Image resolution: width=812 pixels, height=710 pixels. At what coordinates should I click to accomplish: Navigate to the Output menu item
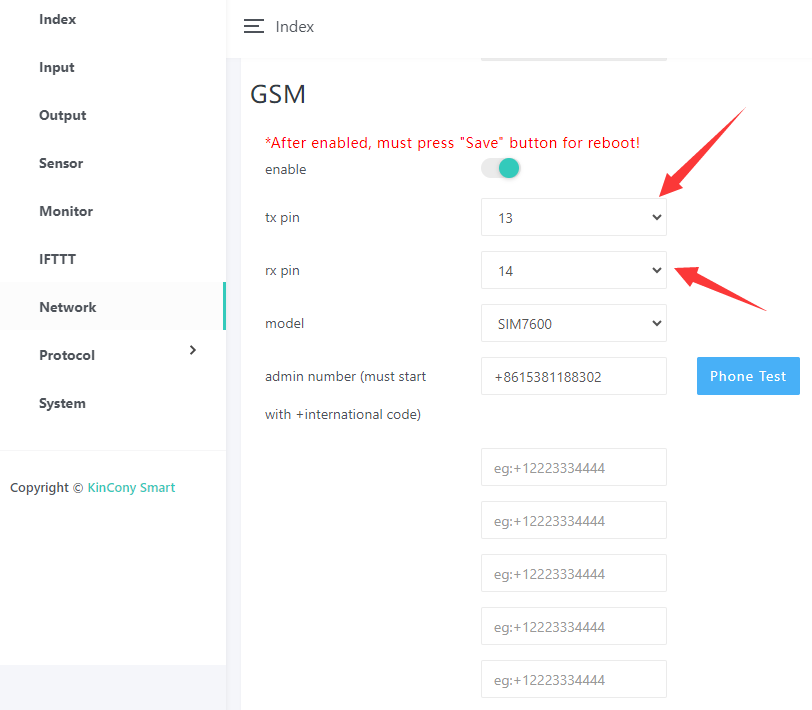pyautogui.click(x=62, y=115)
